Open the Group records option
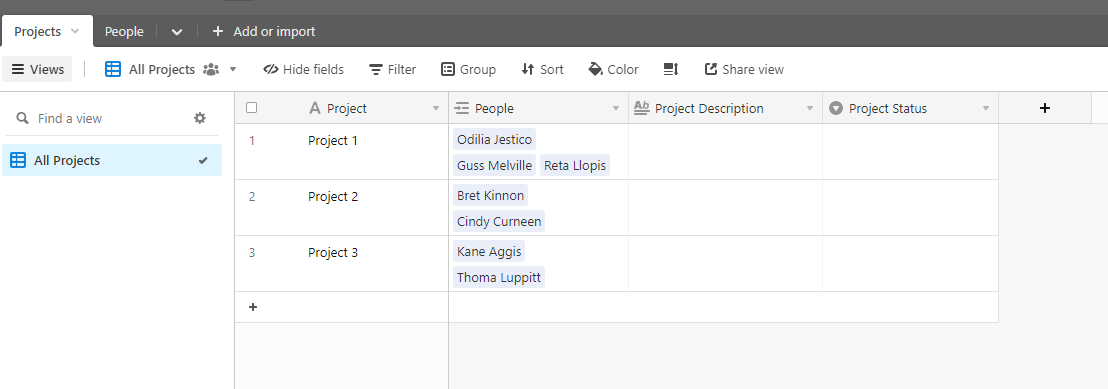The height and width of the screenshot is (389, 1108). click(x=468, y=69)
